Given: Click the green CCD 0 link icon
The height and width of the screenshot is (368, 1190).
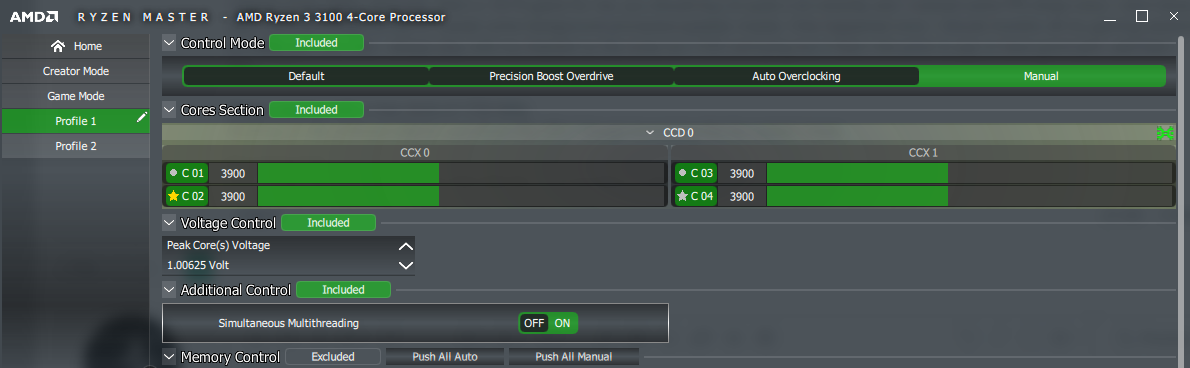Looking at the screenshot, I should [1164, 133].
